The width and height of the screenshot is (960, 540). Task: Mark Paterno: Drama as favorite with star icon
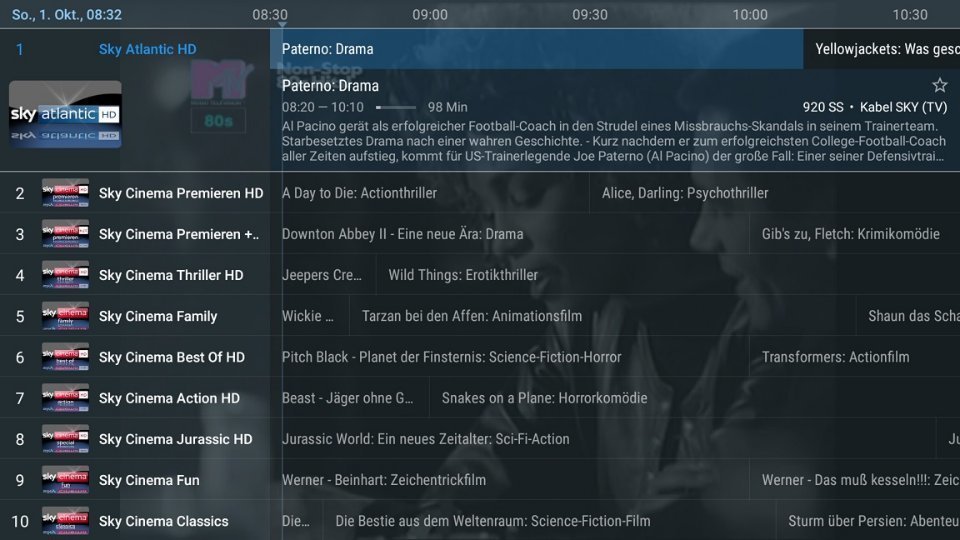point(939,85)
